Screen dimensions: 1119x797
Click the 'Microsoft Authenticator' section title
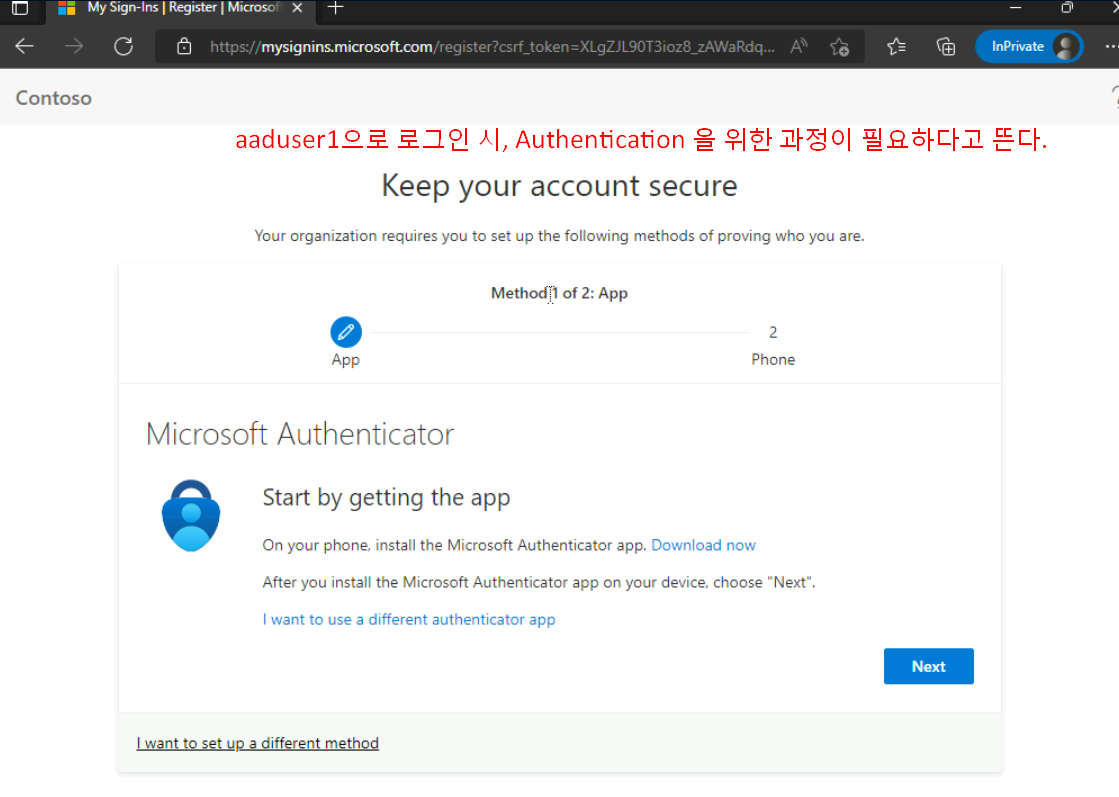300,434
